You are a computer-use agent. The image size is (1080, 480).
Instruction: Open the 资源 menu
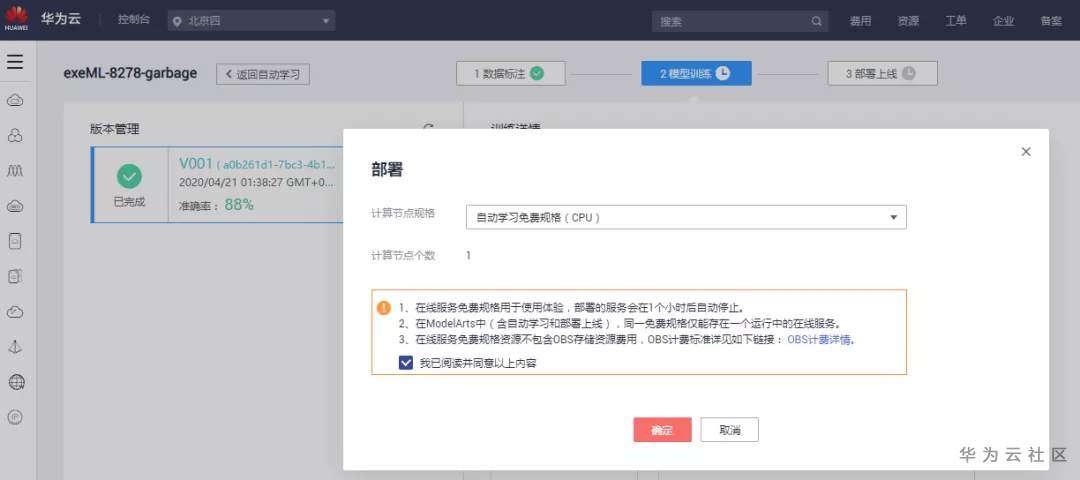(908, 21)
